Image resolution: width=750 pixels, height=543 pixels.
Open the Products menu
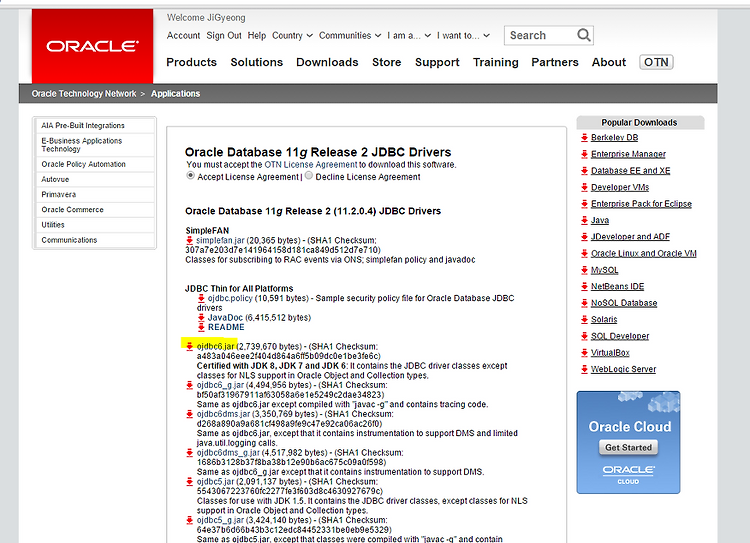coord(191,62)
